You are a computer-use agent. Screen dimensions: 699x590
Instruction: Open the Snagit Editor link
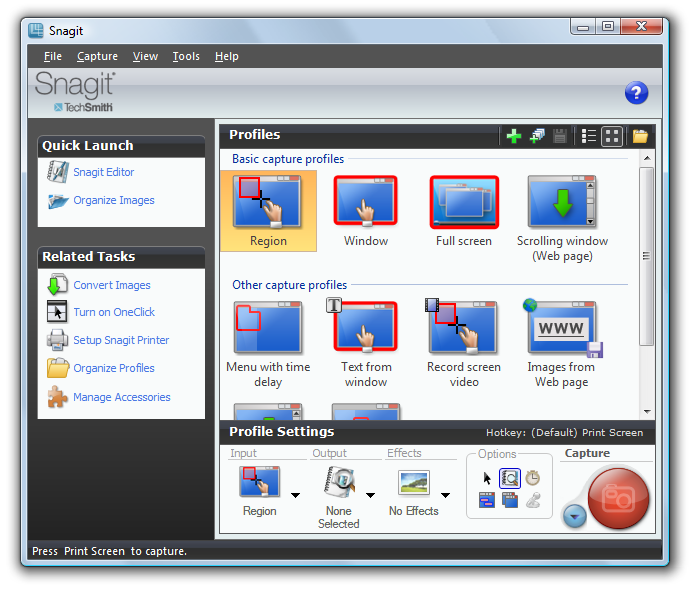[103, 172]
